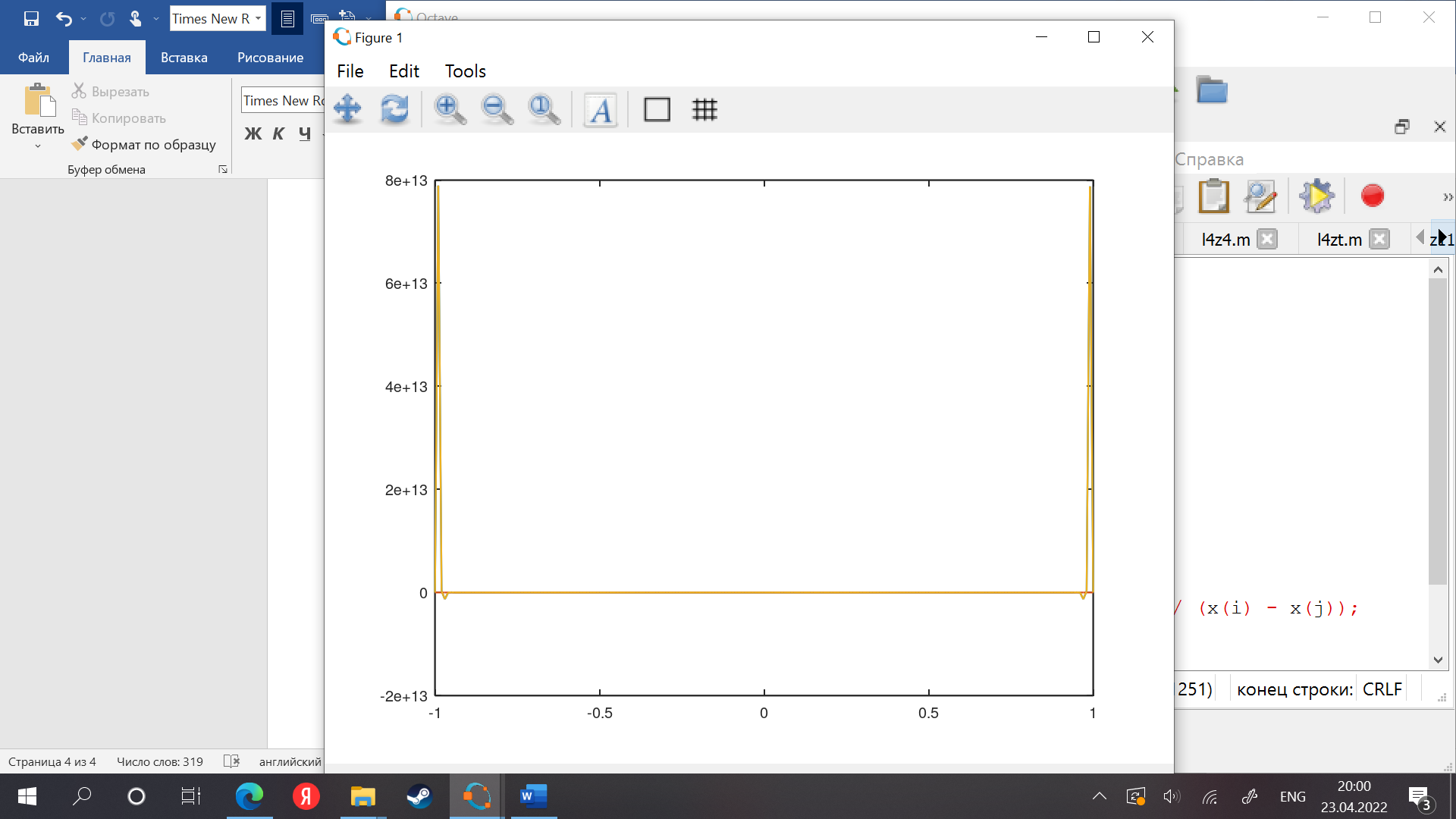1456x819 pixels.
Task: Switch to the Главная ribbon tab
Action: coord(107,58)
